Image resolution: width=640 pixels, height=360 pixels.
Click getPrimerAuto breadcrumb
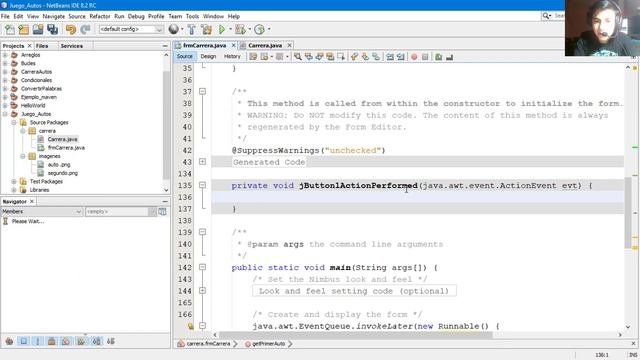click(x=269, y=344)
